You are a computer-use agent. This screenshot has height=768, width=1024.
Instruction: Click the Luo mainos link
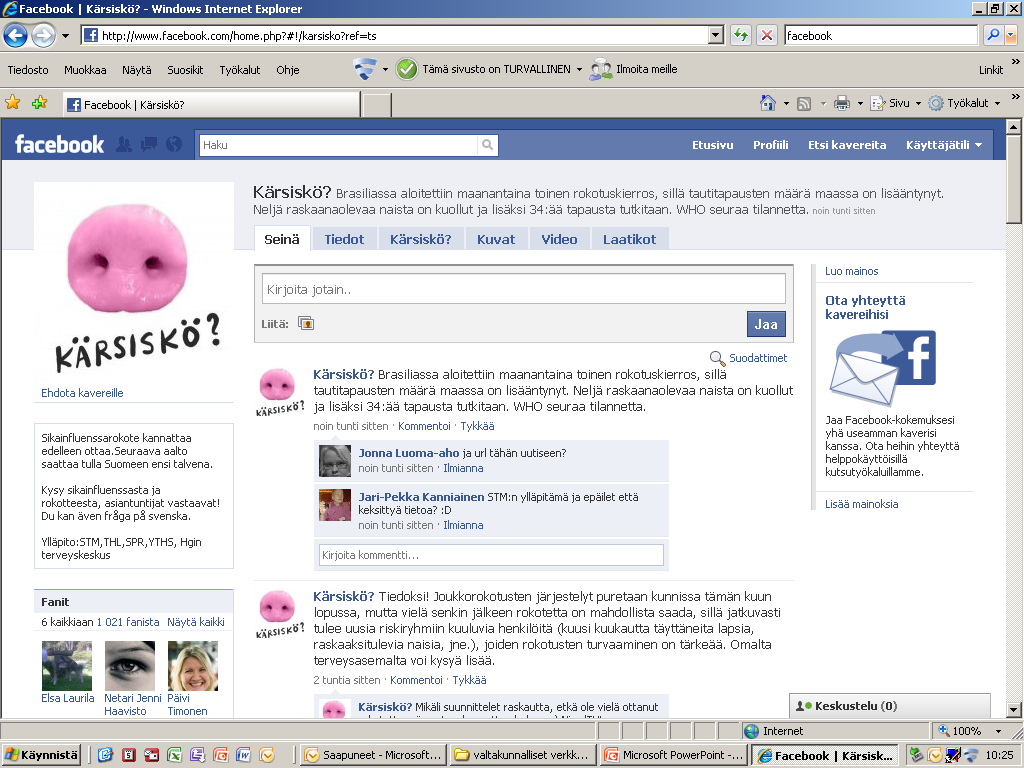click(852, 271)
